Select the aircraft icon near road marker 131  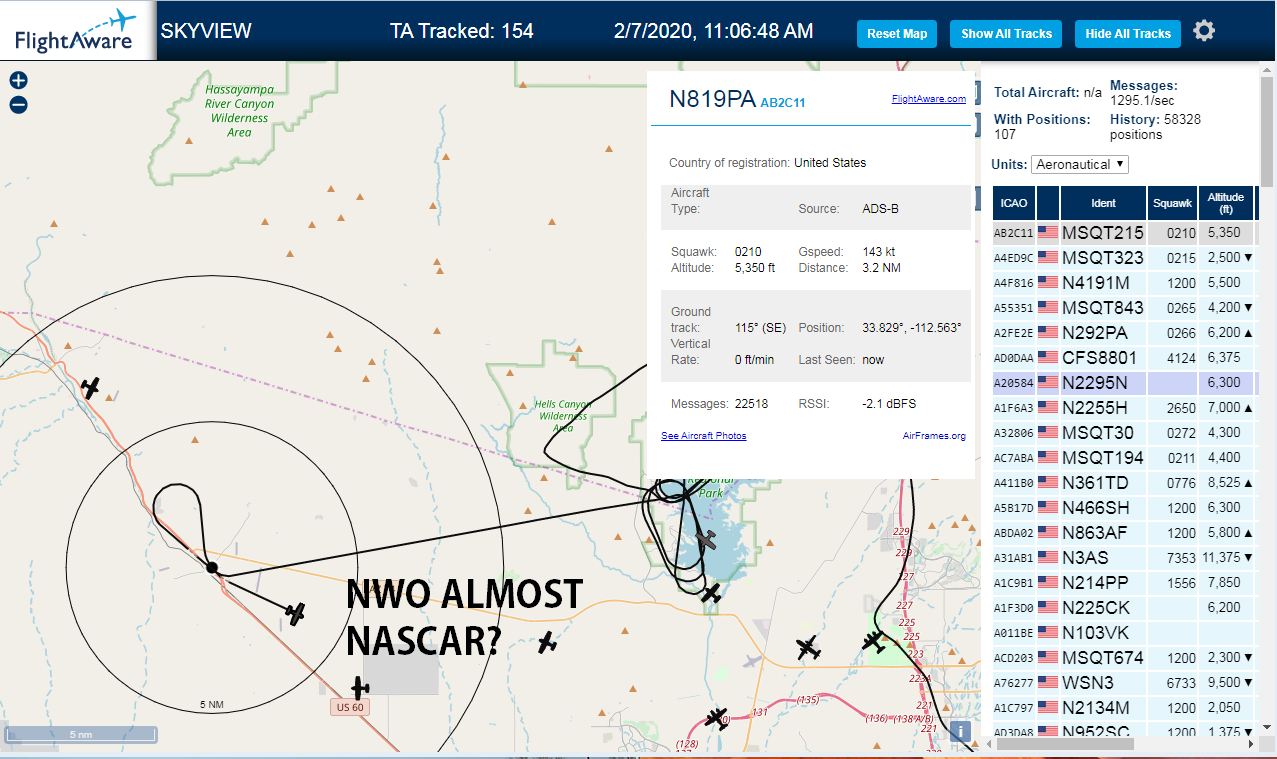tap(716, 718)
